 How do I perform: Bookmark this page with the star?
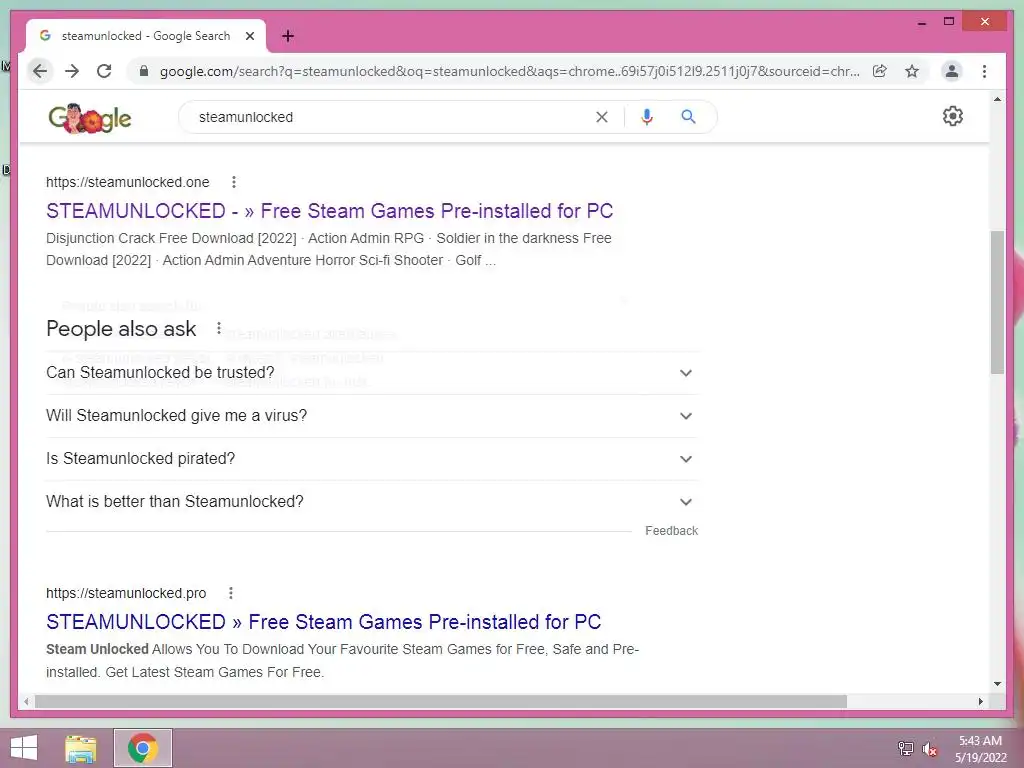[912, 71]
